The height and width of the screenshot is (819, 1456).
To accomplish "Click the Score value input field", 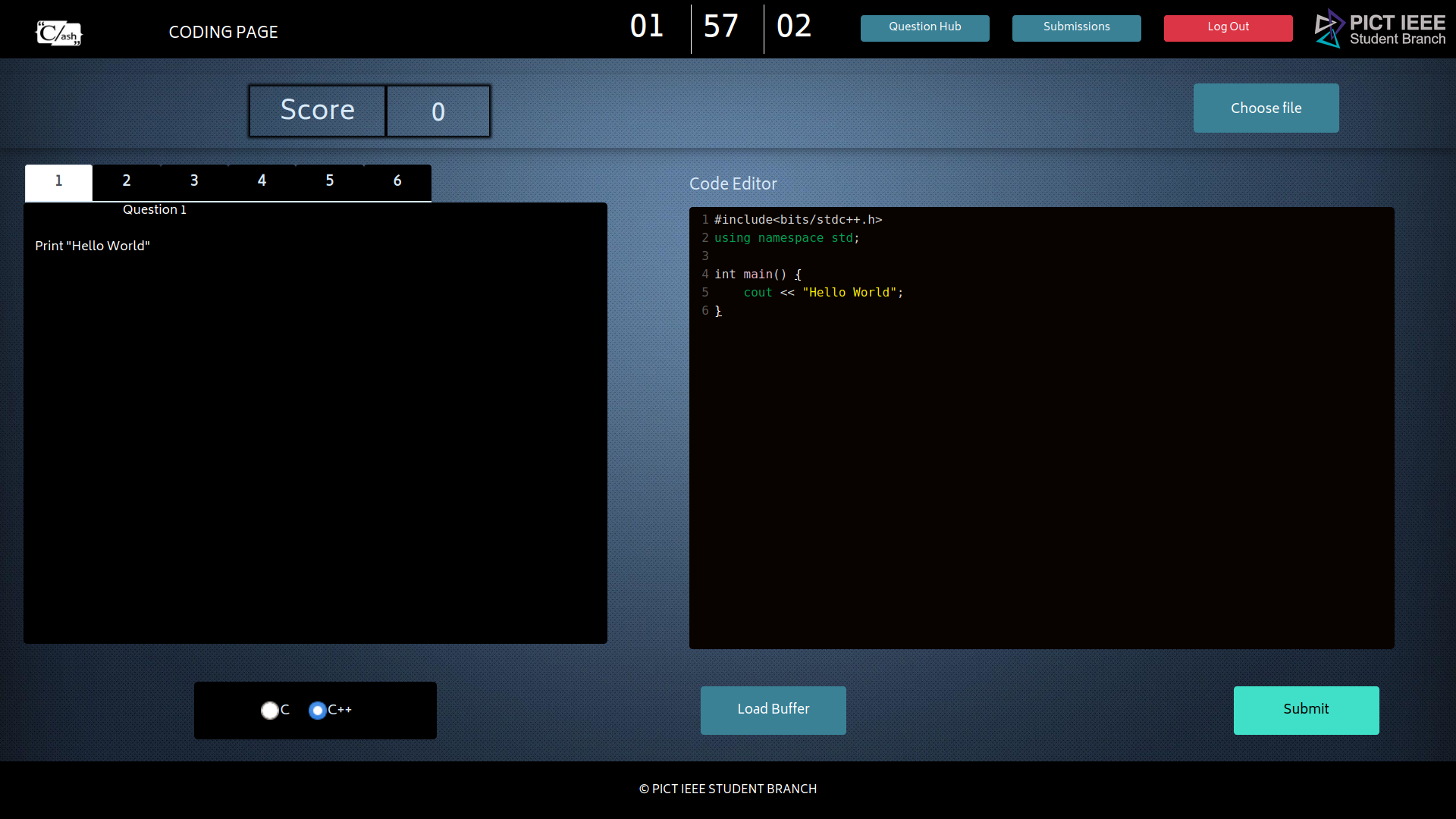I will 438,111.
